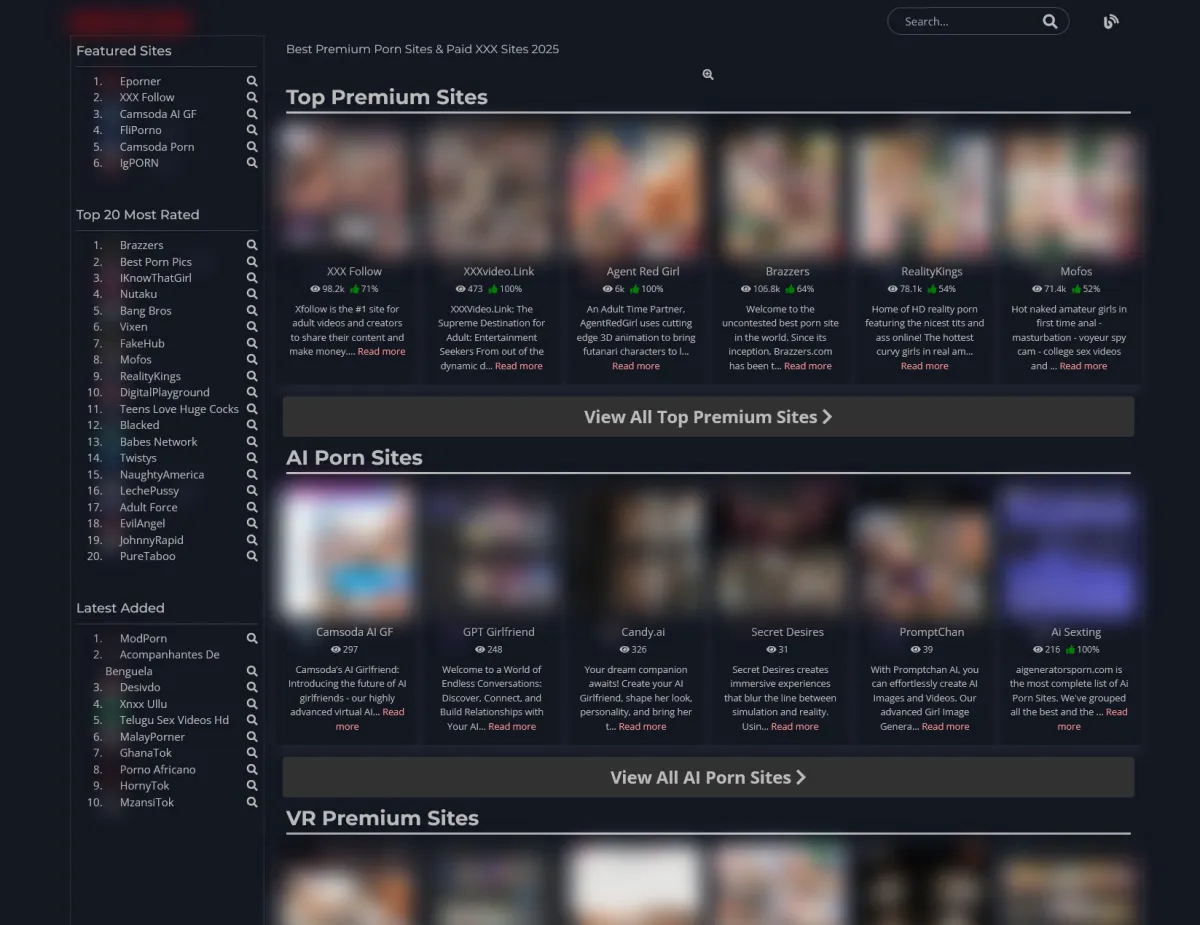
Task: Click the magnifier icon next to Twistys
Action: pyautogui.click(x=252, y=458)
